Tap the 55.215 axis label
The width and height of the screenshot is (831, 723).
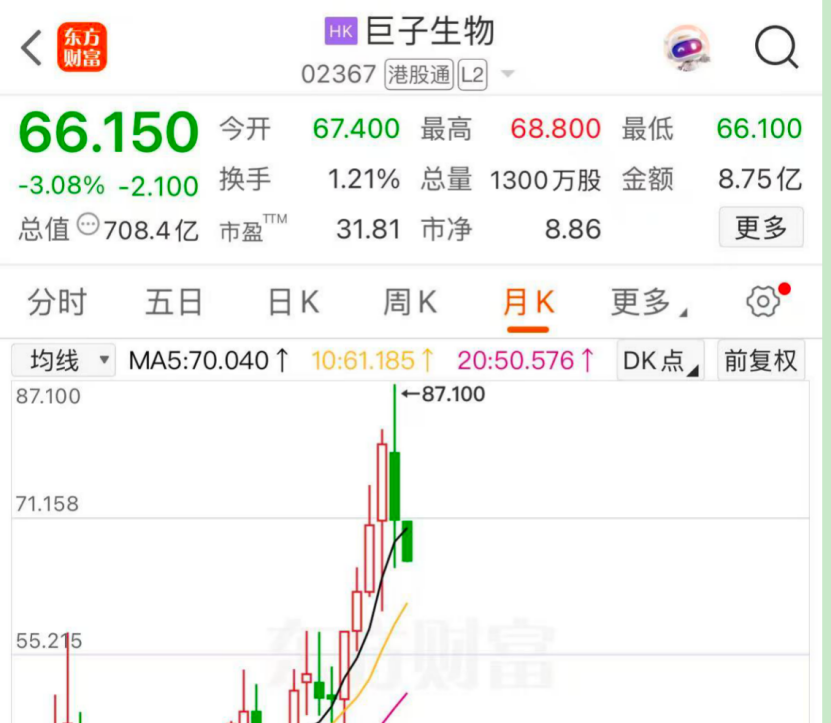pyautogui.click(x=49, y=641)
